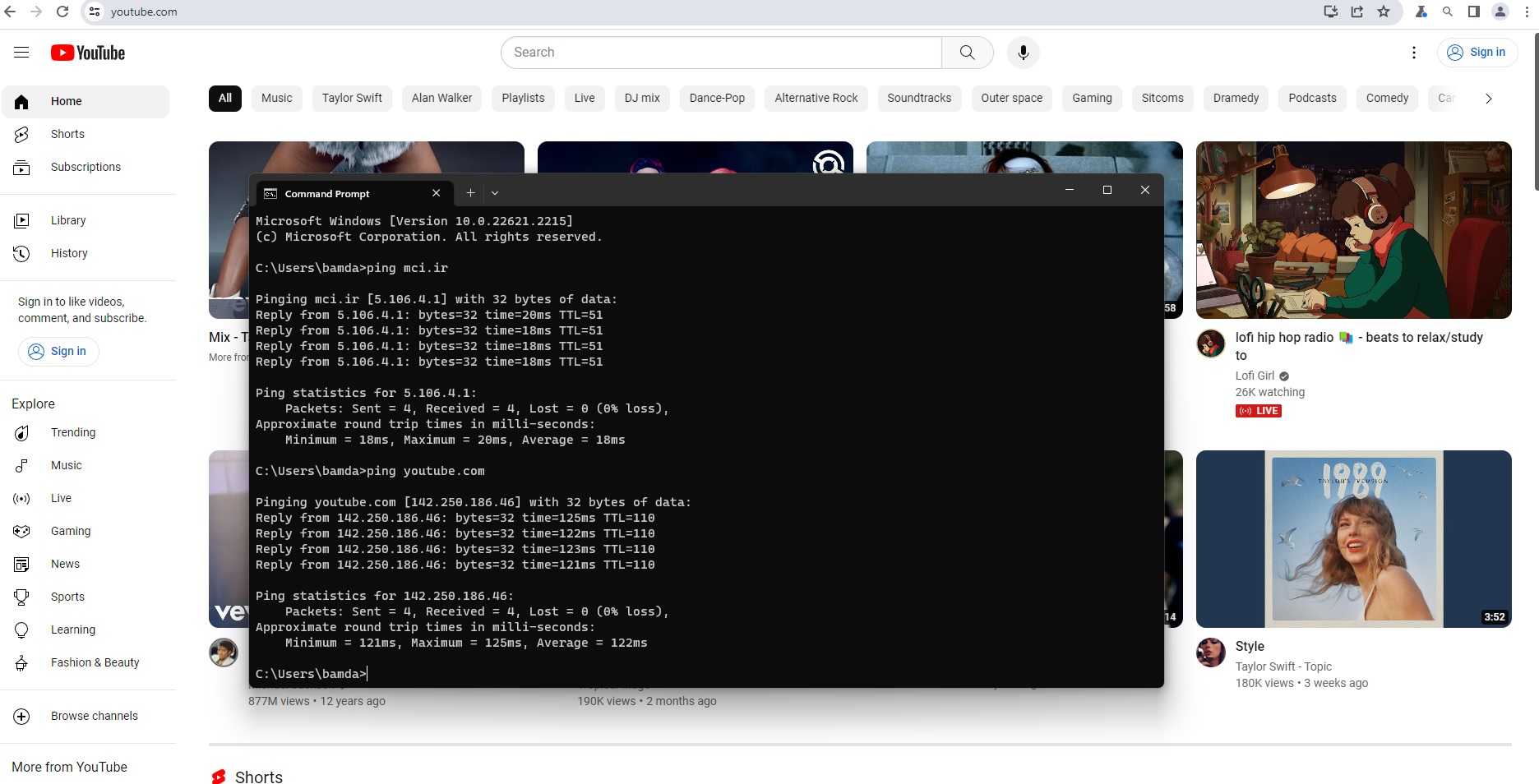Click the browser address bar URL
The width and height of the screenshot is (1539, 784).
point(144,12)
